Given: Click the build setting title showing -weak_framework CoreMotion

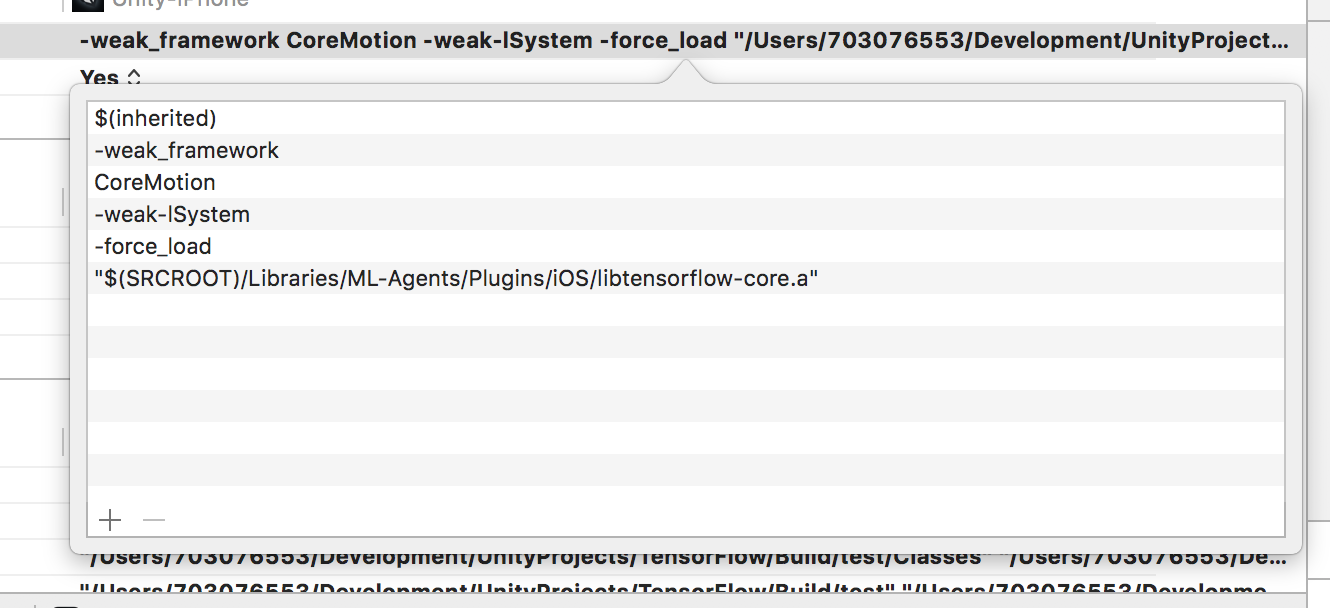Looking at the screenshot, I should 400,42.
